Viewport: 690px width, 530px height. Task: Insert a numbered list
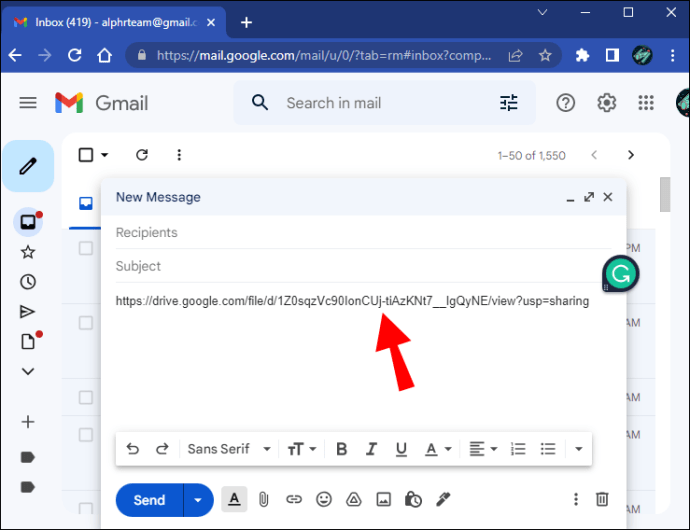(518, 449)
